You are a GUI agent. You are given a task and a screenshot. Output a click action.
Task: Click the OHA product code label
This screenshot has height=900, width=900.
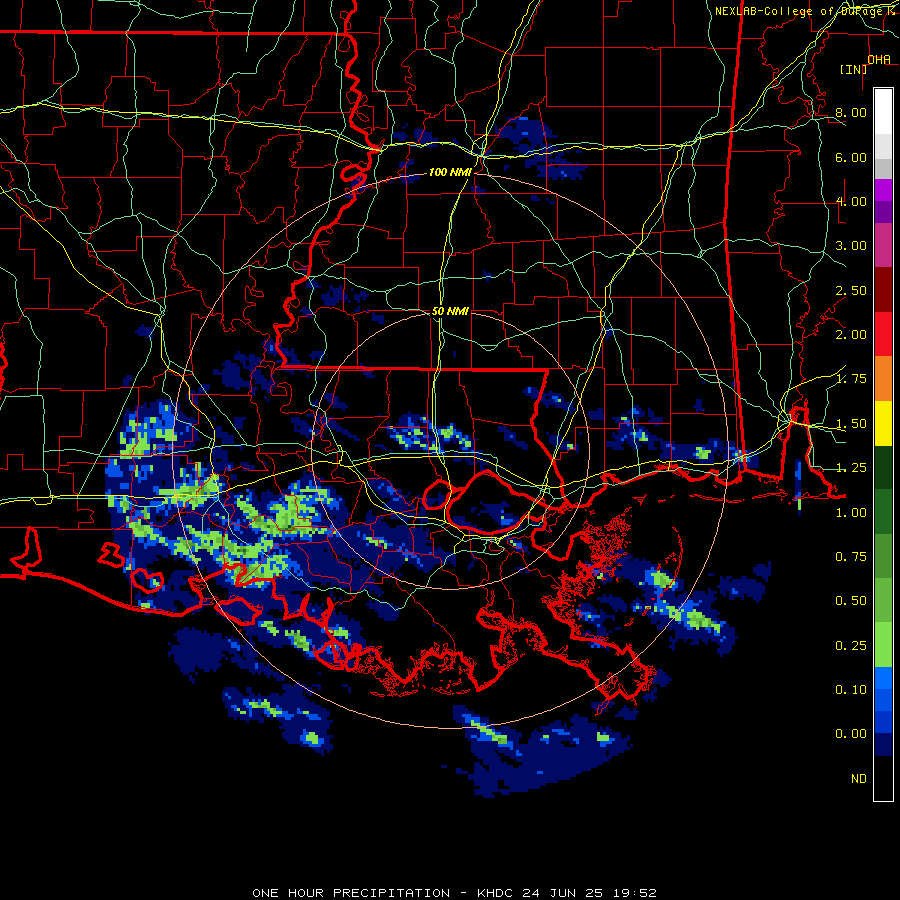coord(879,59)
